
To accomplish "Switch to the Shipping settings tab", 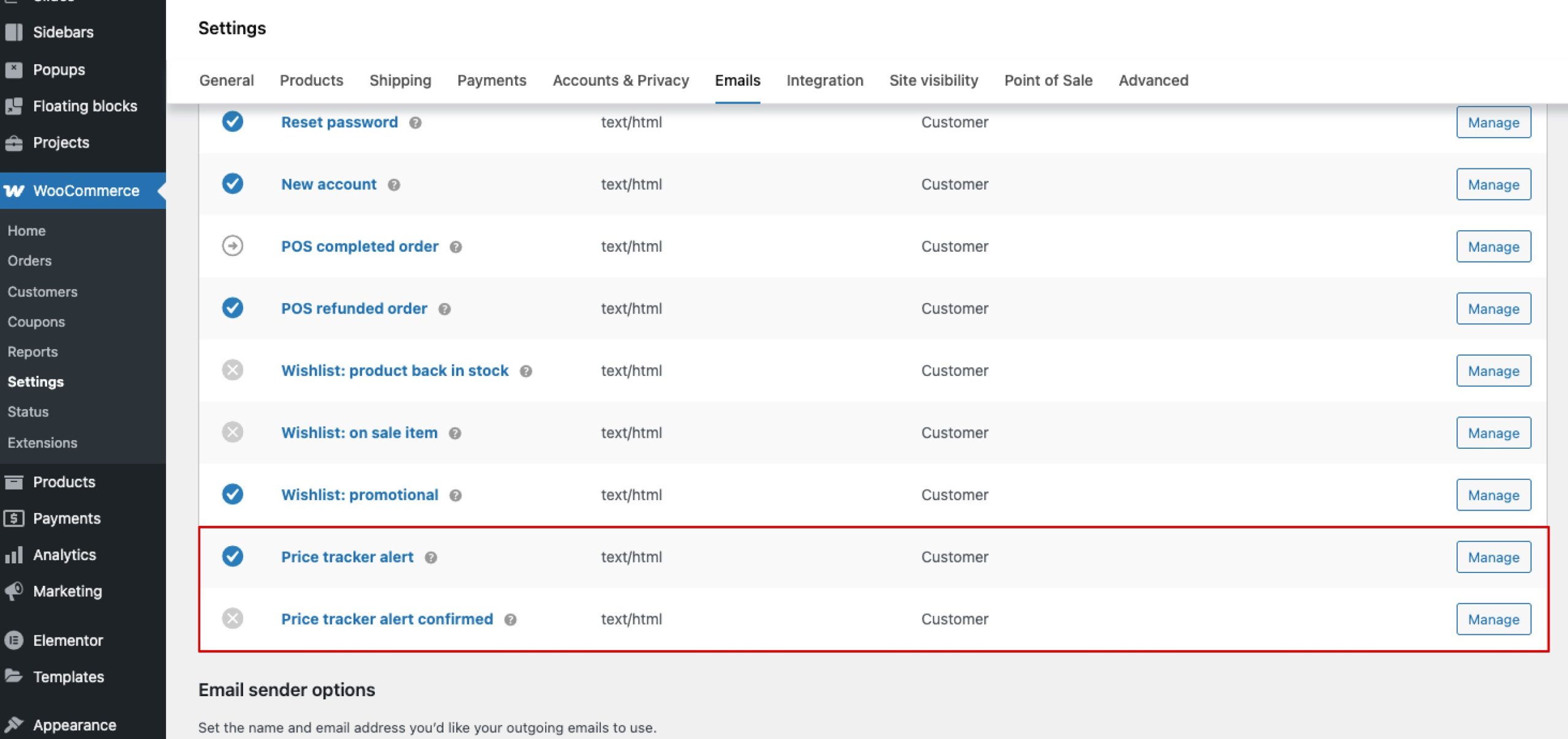I will (400, 80).
